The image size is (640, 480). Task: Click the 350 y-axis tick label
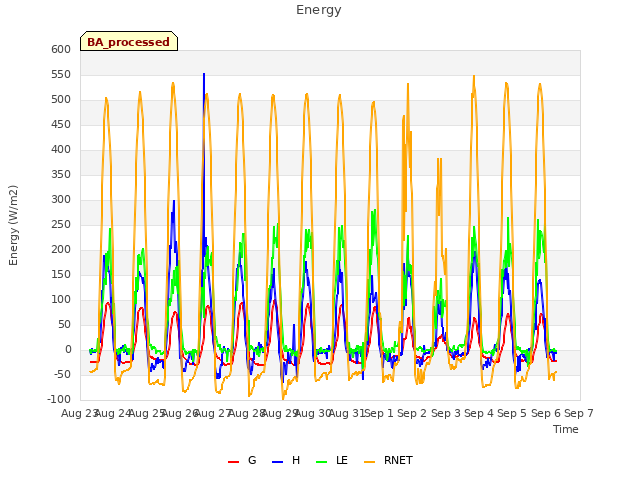61,175
